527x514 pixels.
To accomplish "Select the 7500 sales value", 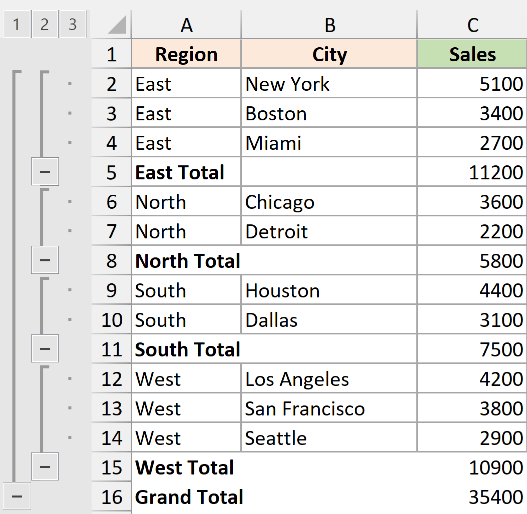I will click(x=472, y=349).
